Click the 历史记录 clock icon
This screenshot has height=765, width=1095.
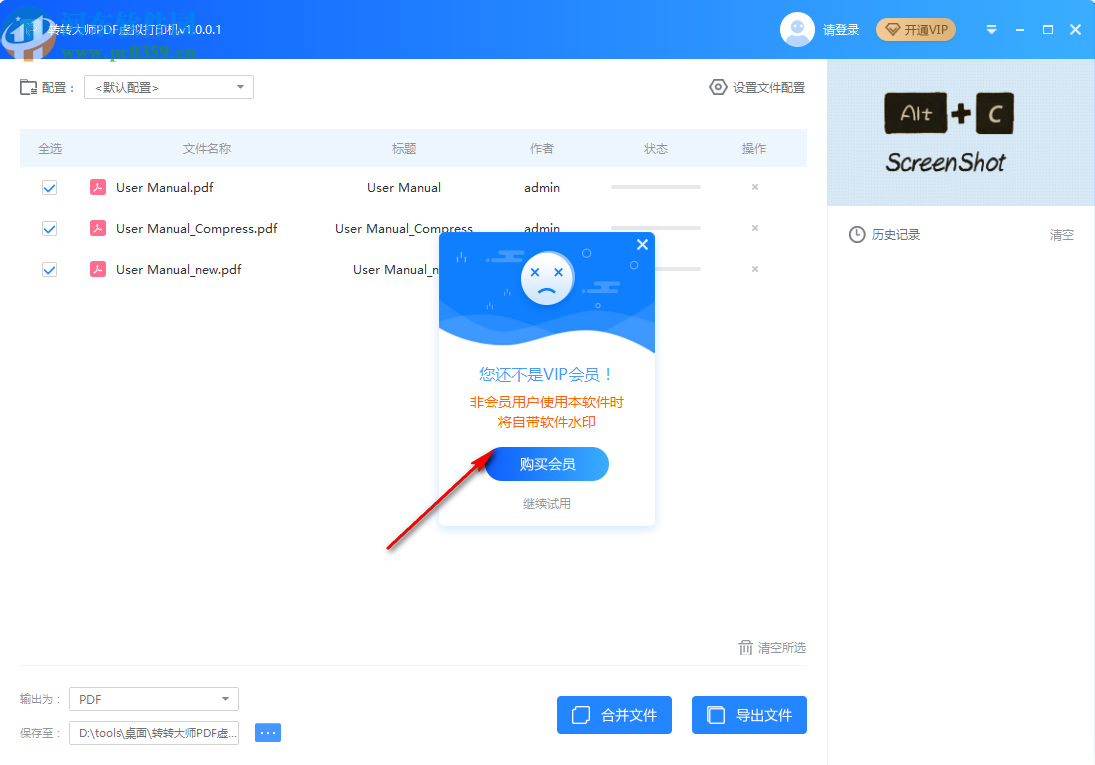pos(857,235)
